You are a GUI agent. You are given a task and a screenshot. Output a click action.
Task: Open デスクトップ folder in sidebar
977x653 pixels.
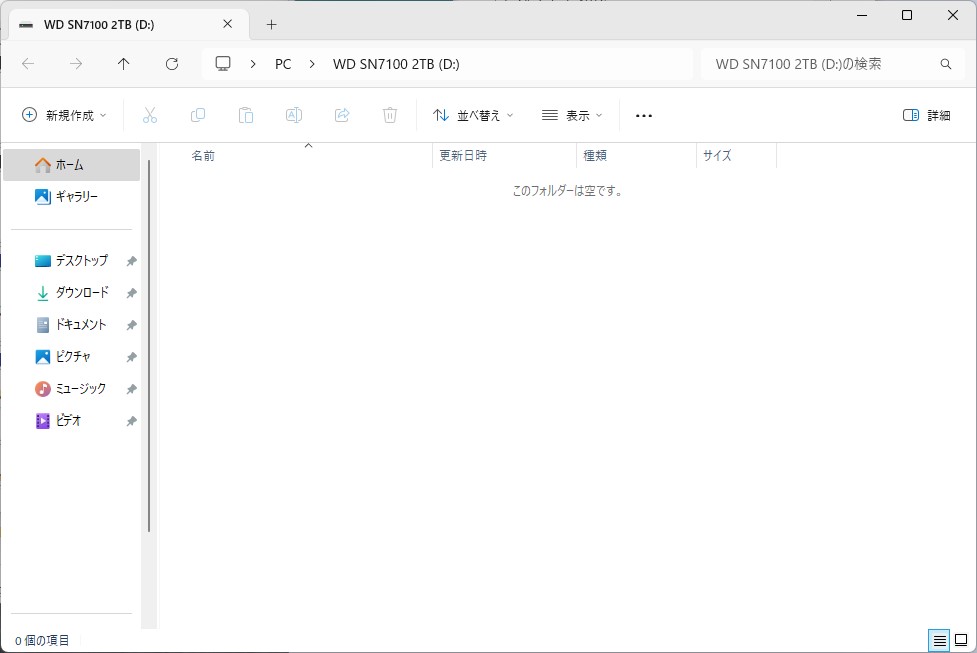pyautogui.click(x=72, y=260)
